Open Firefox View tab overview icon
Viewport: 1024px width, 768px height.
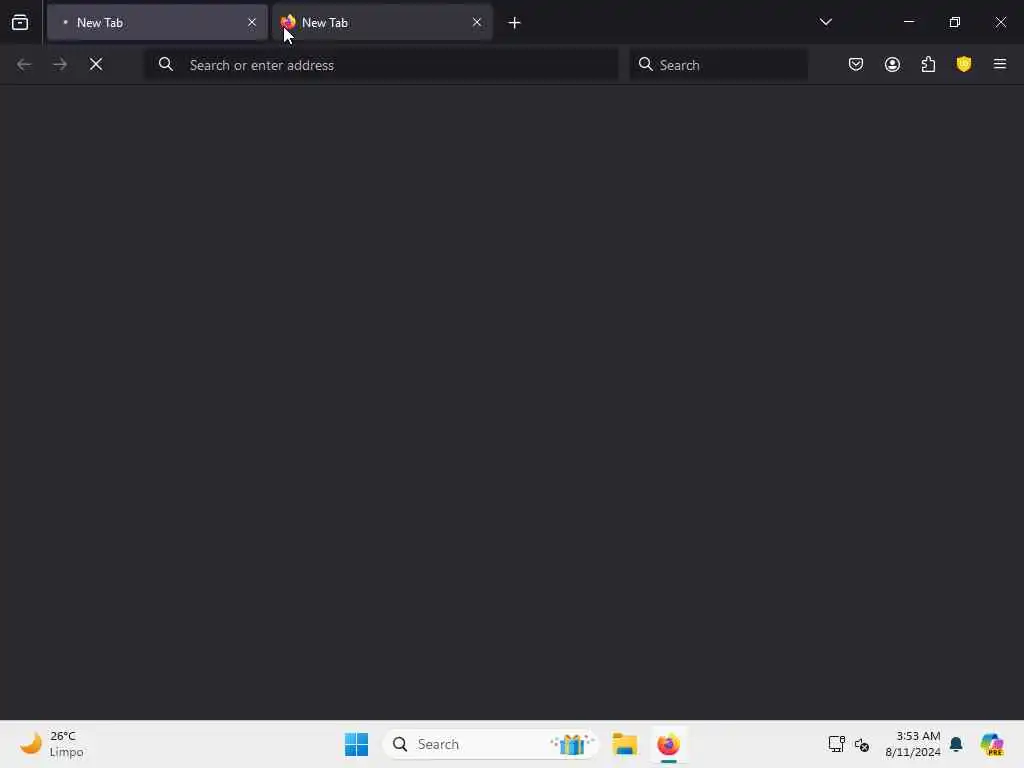click(x=20, y=22)
